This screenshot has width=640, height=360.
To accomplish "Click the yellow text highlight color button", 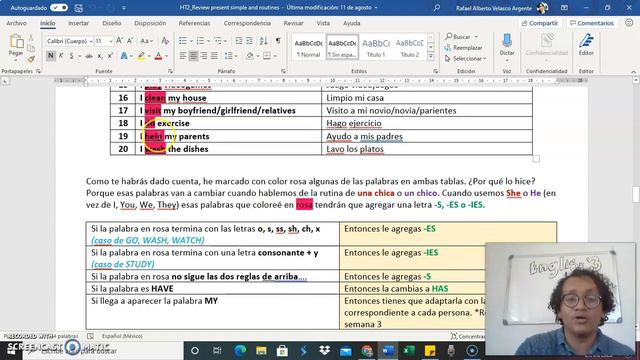I will pos(141,56).
